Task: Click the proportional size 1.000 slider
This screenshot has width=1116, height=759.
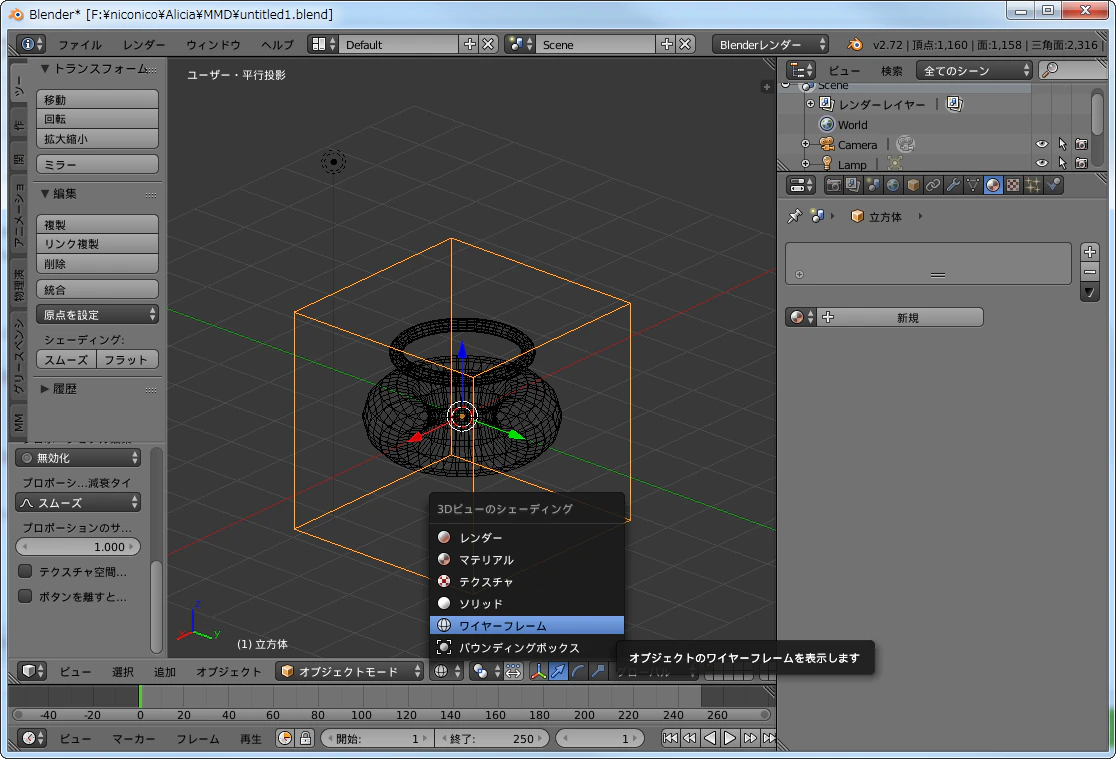Action: pyautogui.click(x=78, y=547)
